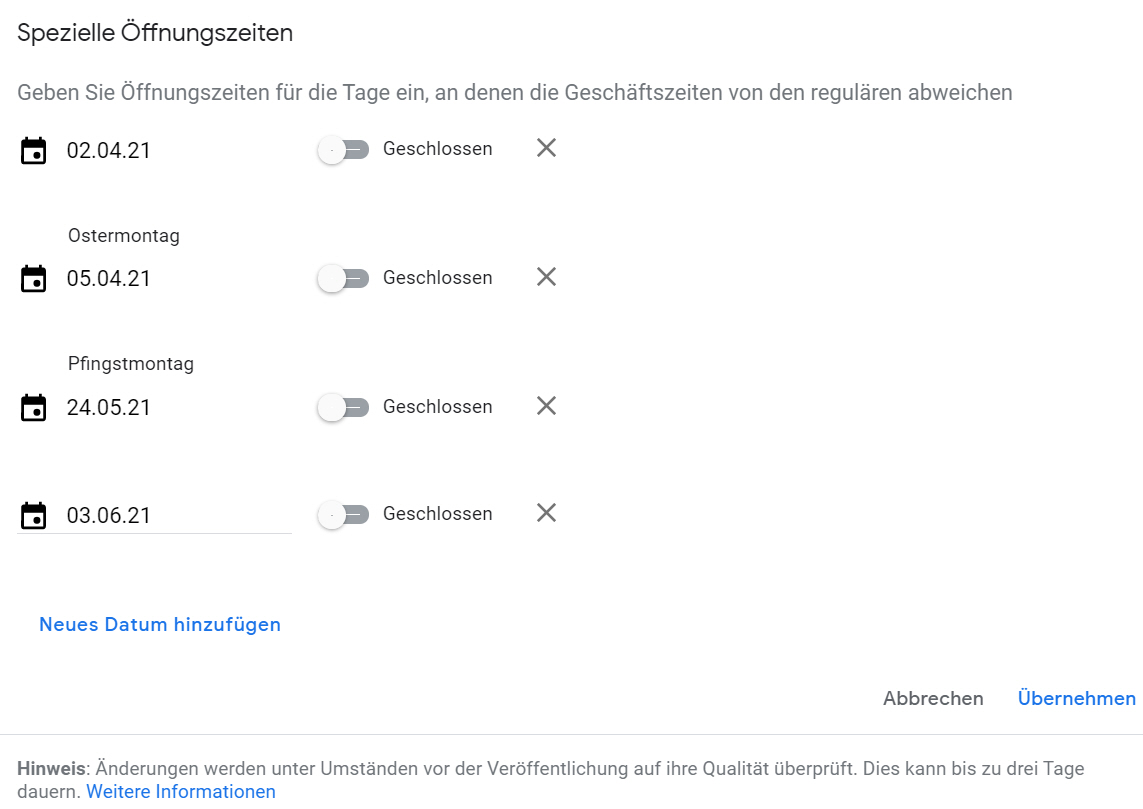
Task: Toggle the Geschlossen switch for 03.06.21
Action: point(343,515)
